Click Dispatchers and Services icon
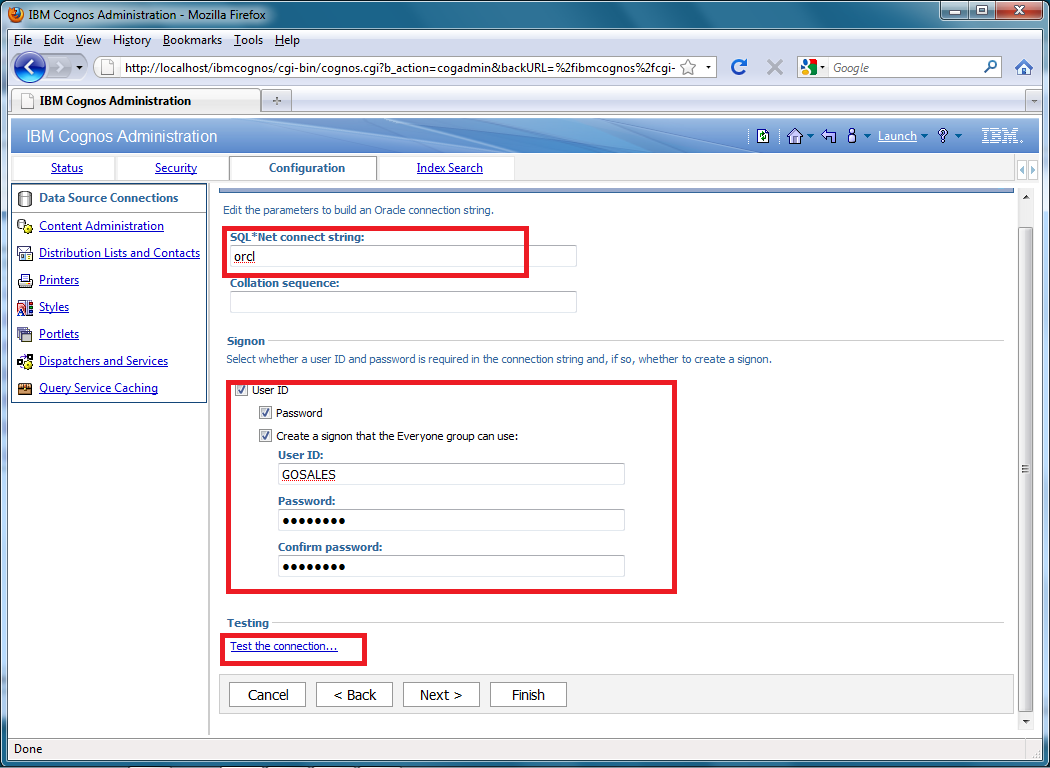This screenshot has width=1050, height=768. [25, 362]
